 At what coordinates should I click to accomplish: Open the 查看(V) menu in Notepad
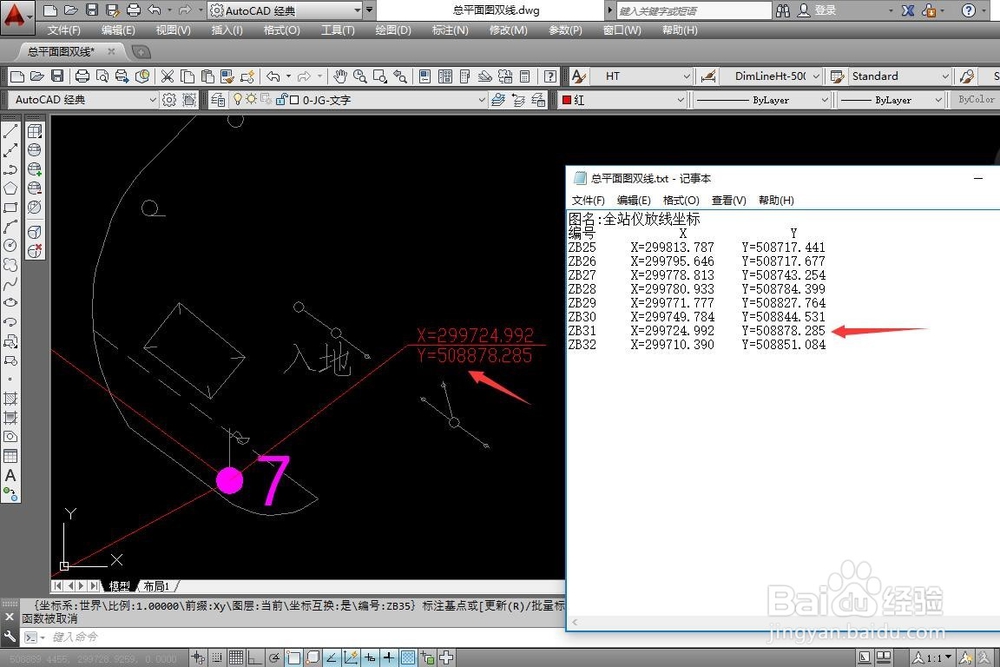click(x=729, y=200)
